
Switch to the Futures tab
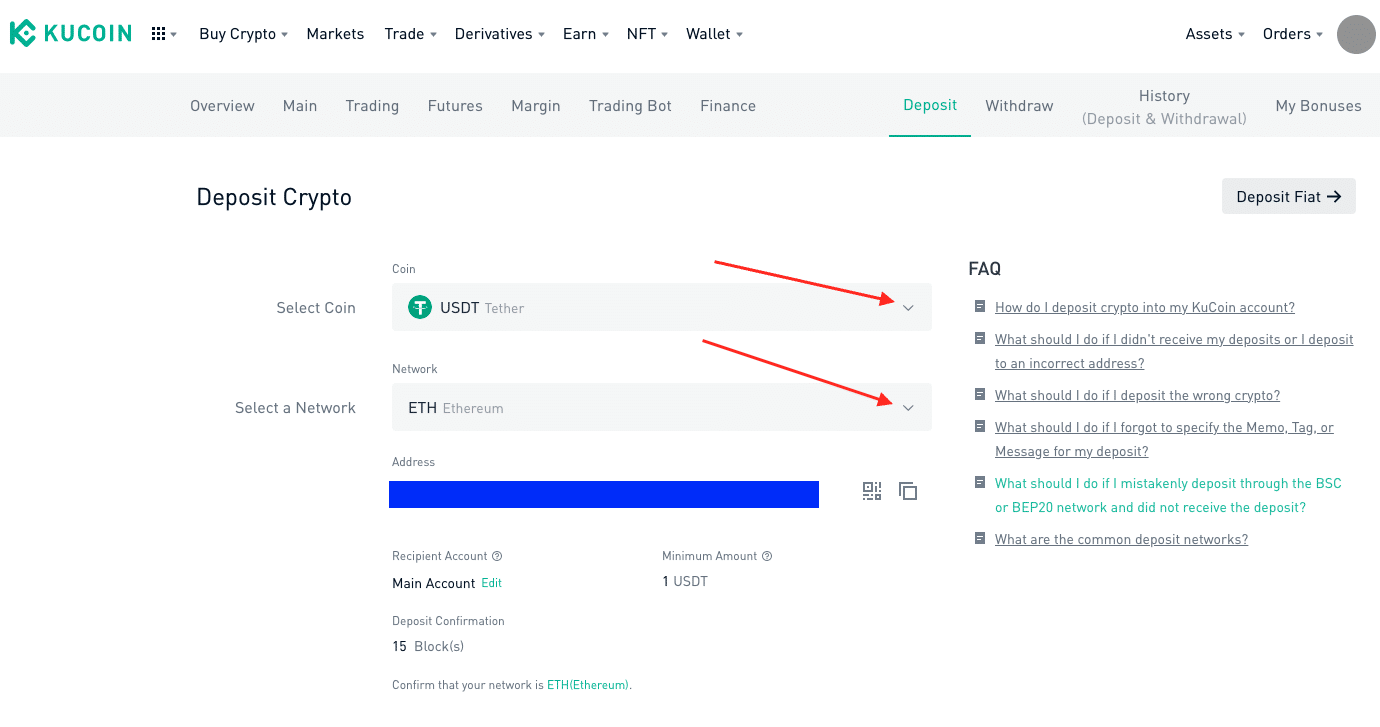click(x=455, y=106)
